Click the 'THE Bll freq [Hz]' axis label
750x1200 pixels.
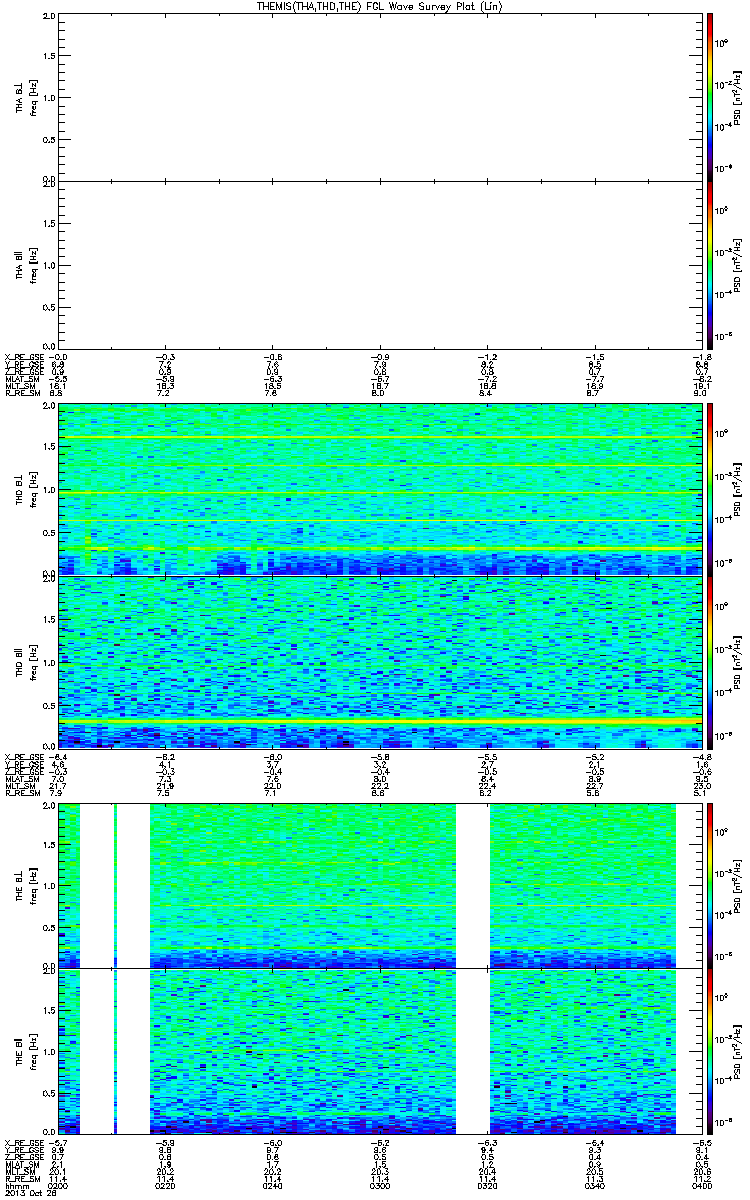(x=24, y=1052)
